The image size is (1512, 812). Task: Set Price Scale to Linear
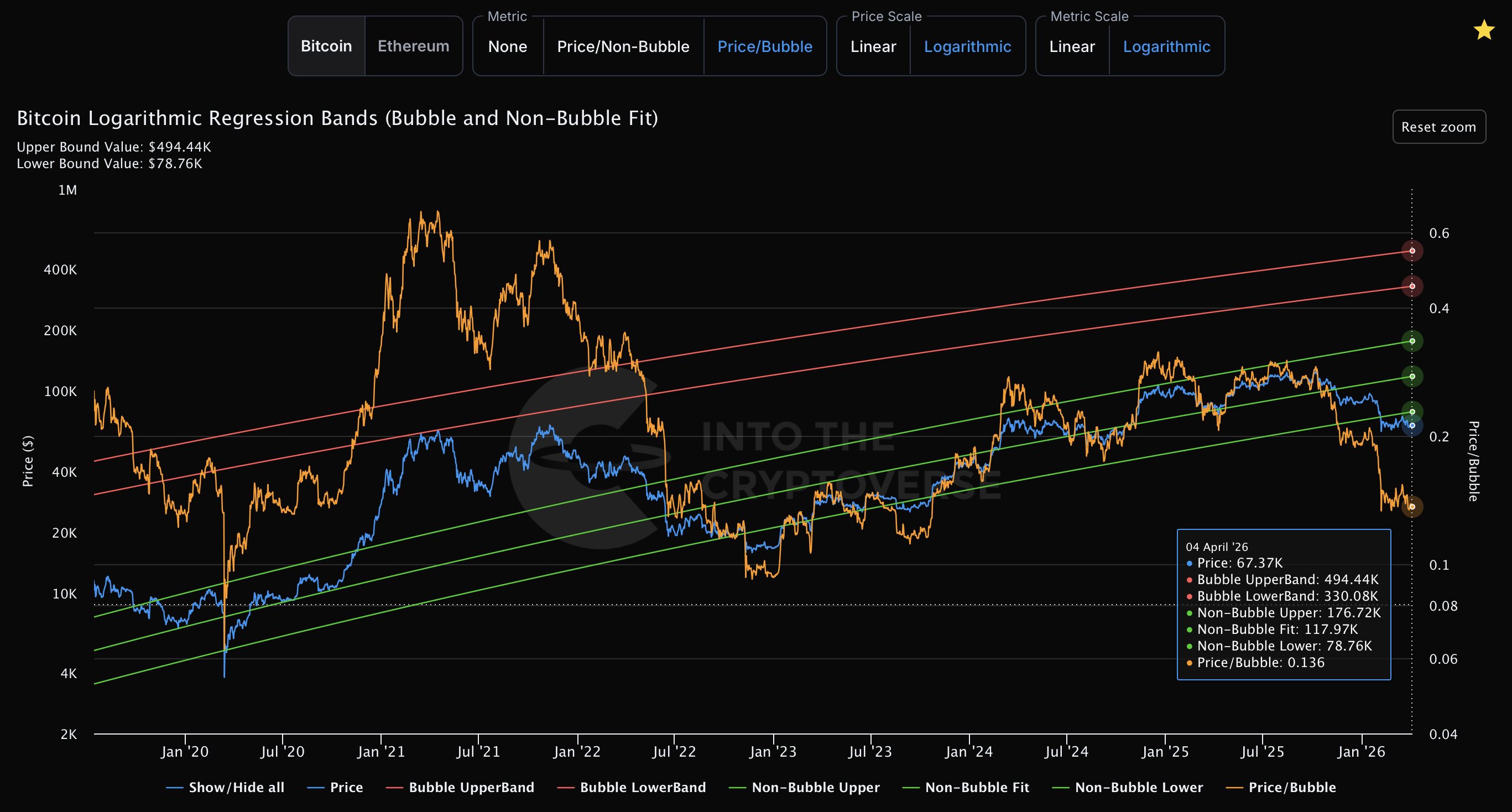coord(873,47)
